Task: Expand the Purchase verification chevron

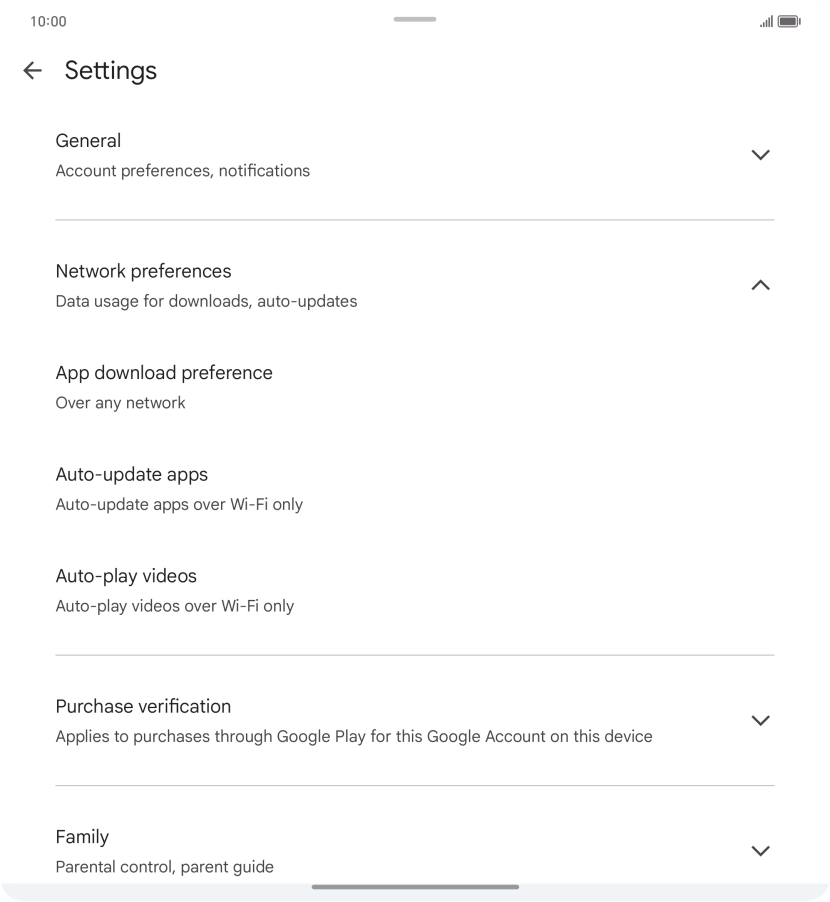Action: coord(760,720)
